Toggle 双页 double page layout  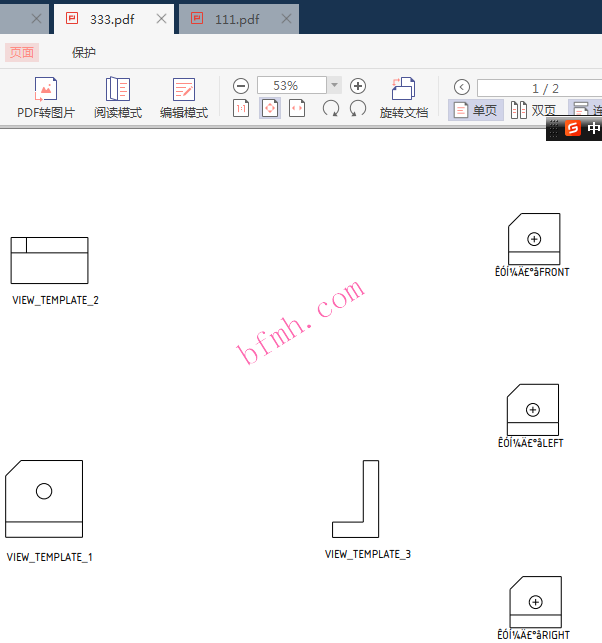533,110
